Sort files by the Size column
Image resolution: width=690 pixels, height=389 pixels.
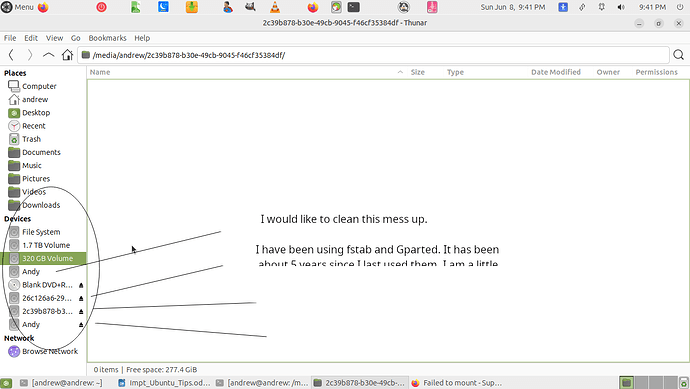coord(418,72)
